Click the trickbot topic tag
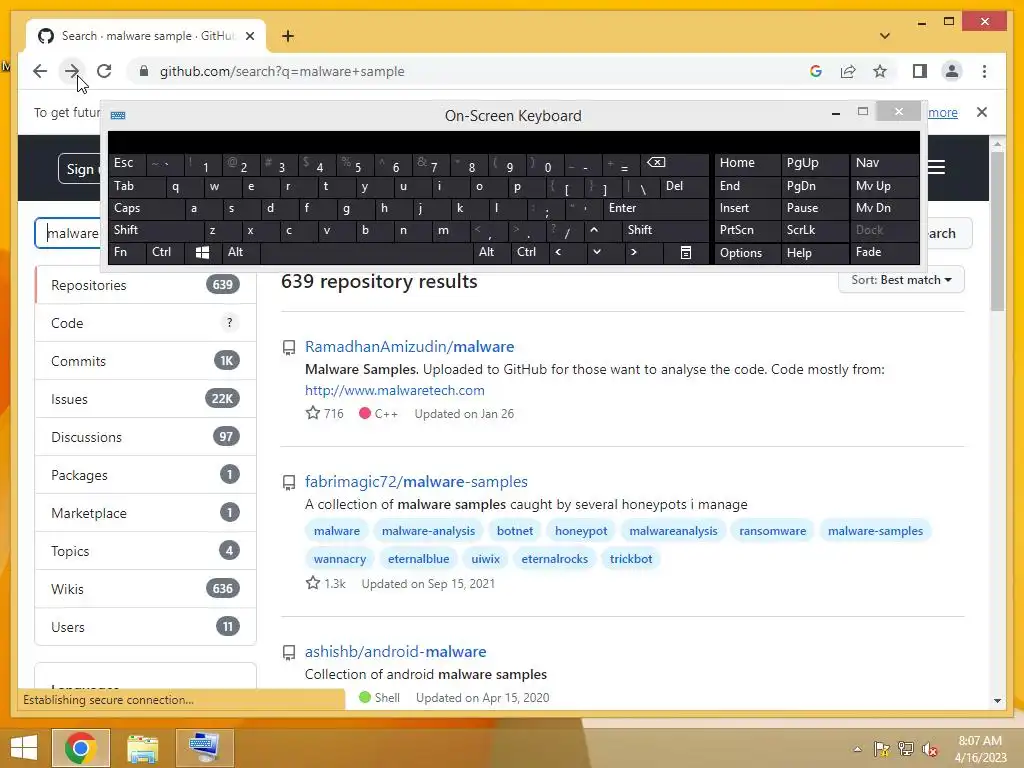This screenshot has width=1024, height=768. coord(631,559)
